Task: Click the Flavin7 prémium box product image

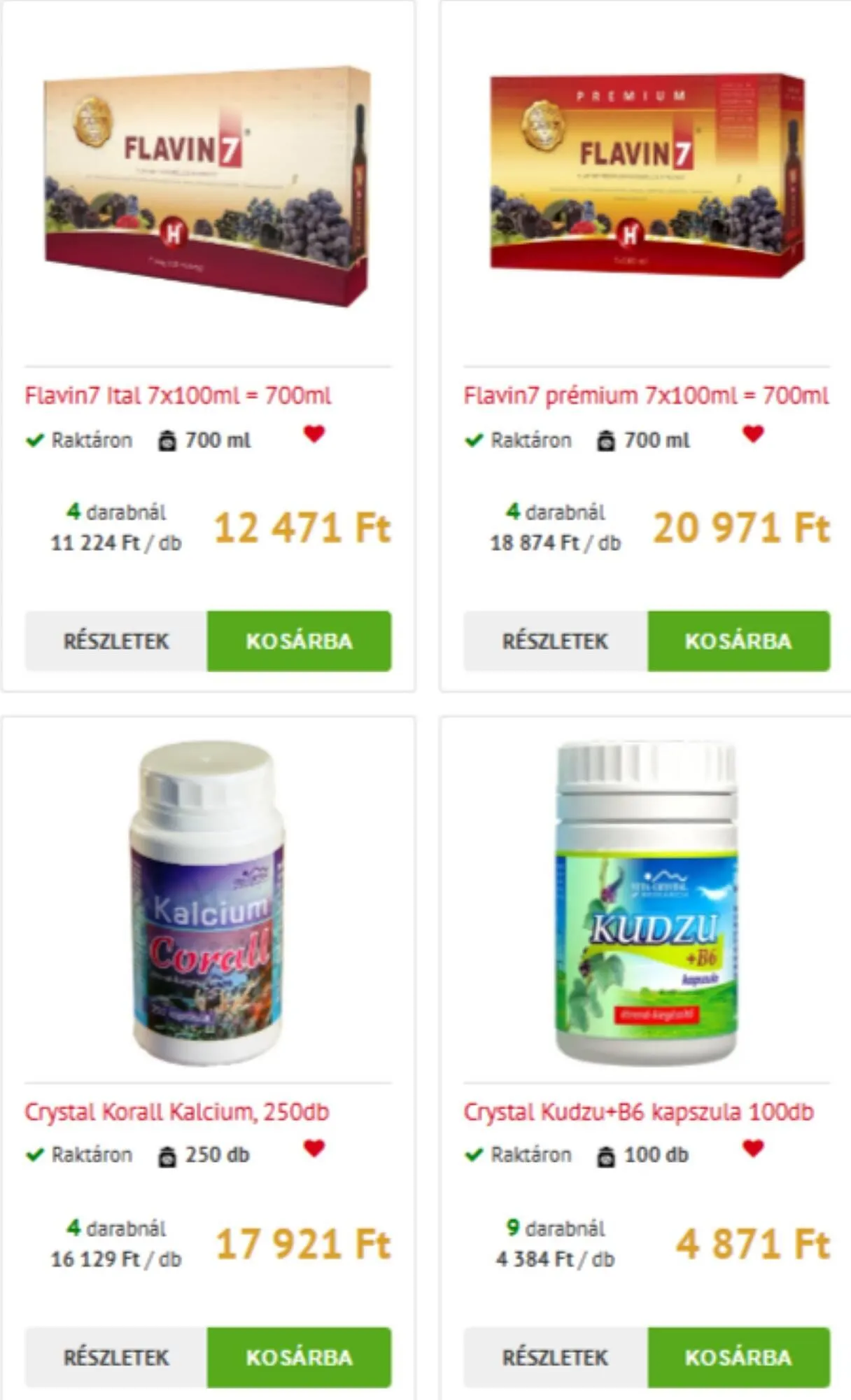Action: click(x=647, y=175)
